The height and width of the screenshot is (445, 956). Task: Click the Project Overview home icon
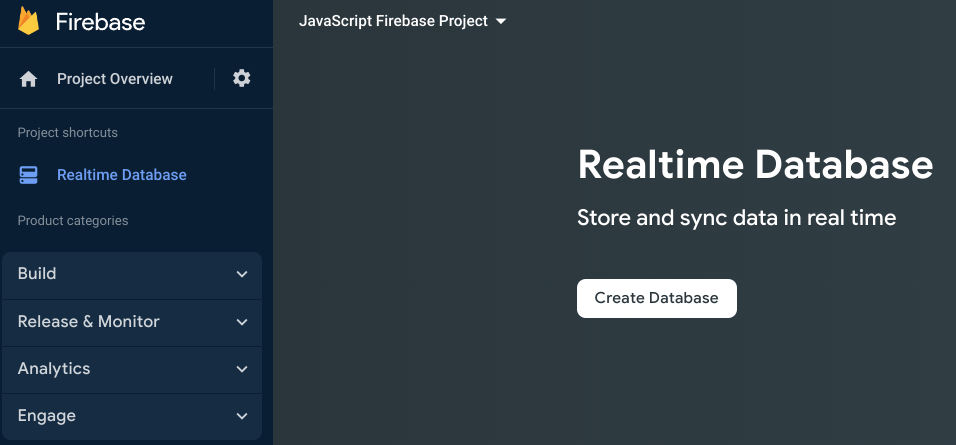(x=28, y=79)
